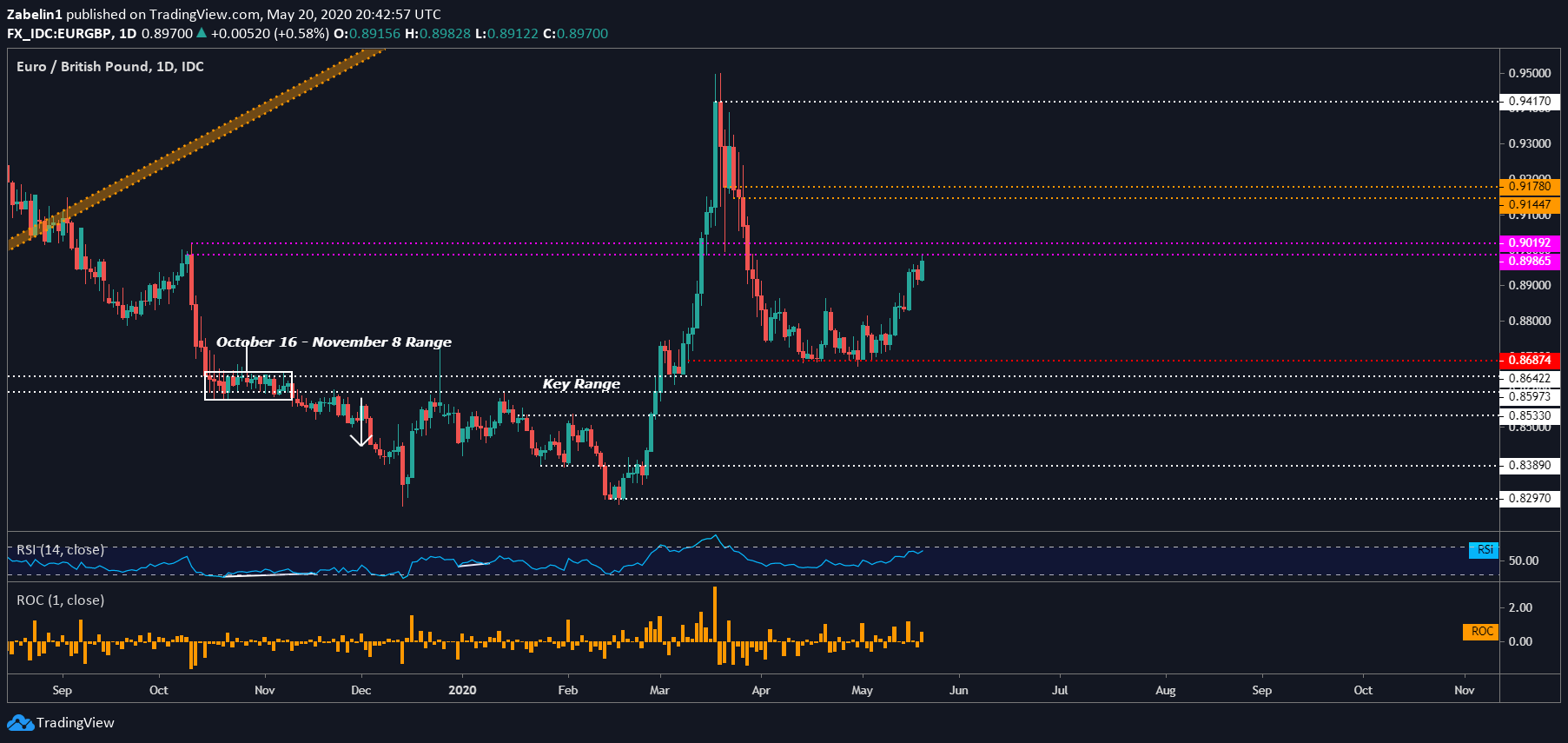Select the RSI (14, close) legend

[60, 550]
